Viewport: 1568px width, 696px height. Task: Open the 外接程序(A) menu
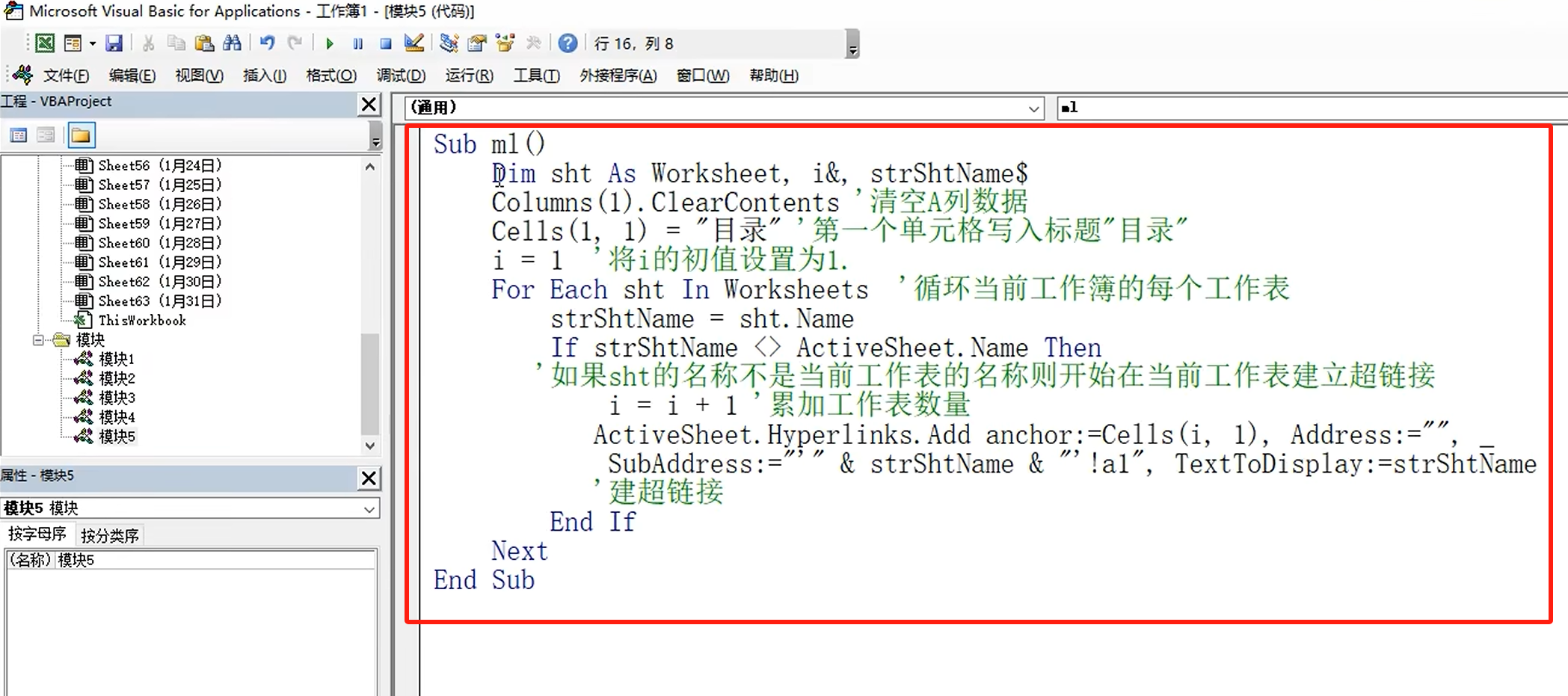(x=618, y=76)
